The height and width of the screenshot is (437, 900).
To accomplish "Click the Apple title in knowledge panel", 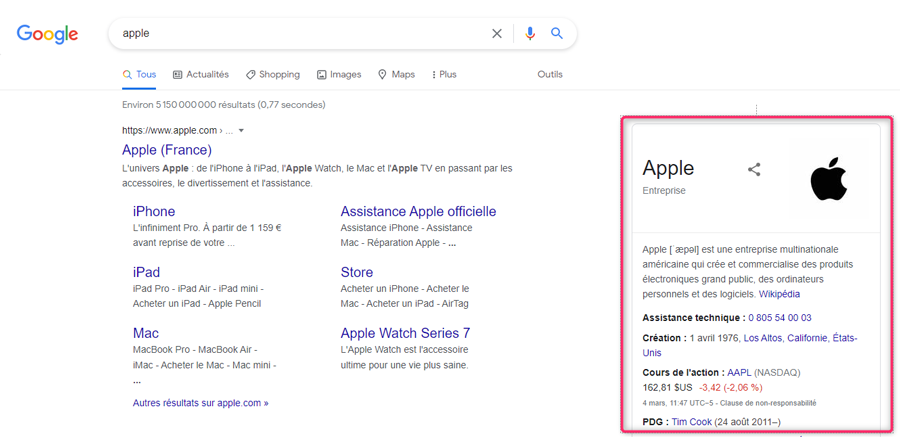I will click(x=668, y=168).
